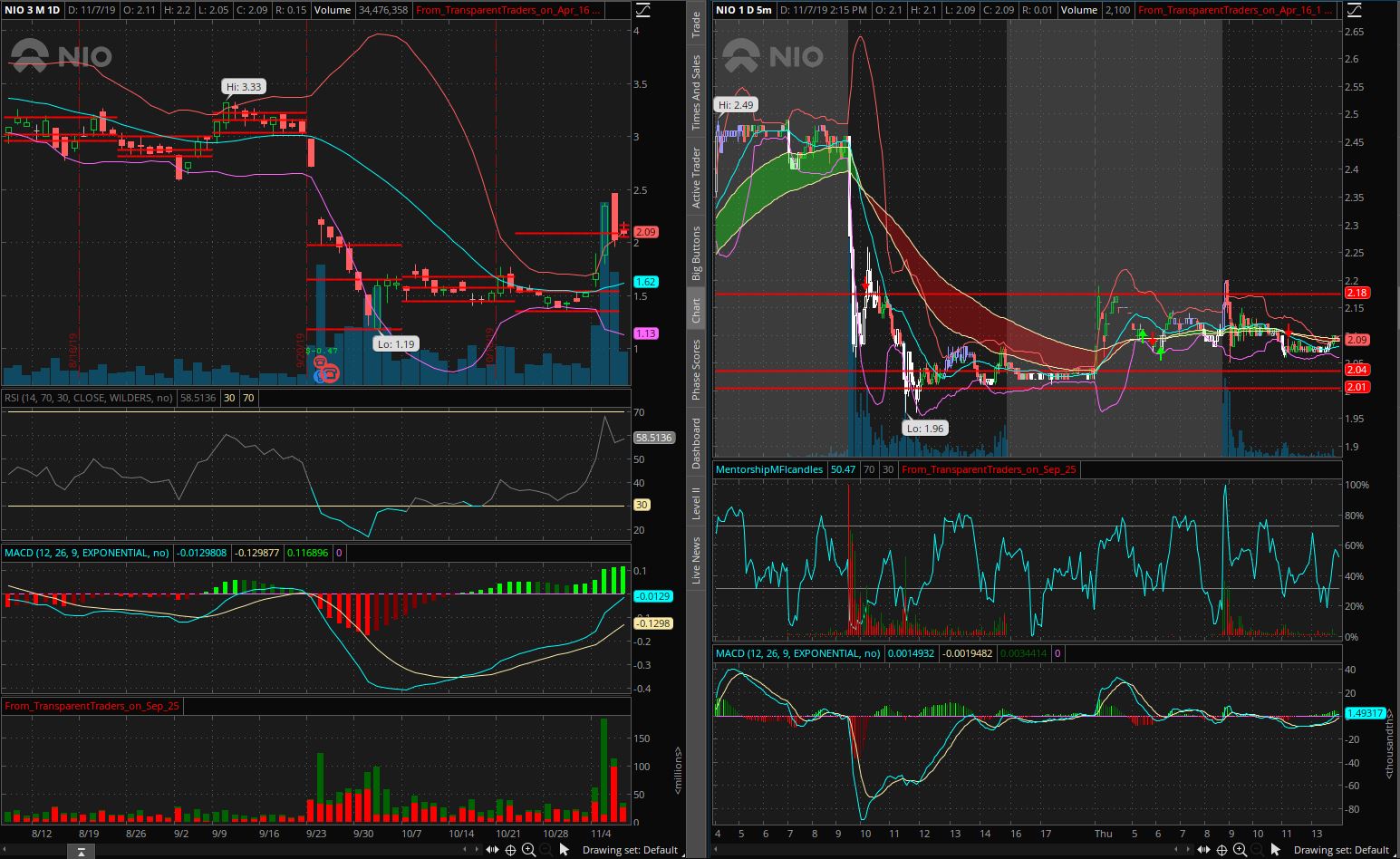This screenshot has width=1400, height=859.
Task: Click the 2.01 red price level tag
Action: pos(1357,387)
